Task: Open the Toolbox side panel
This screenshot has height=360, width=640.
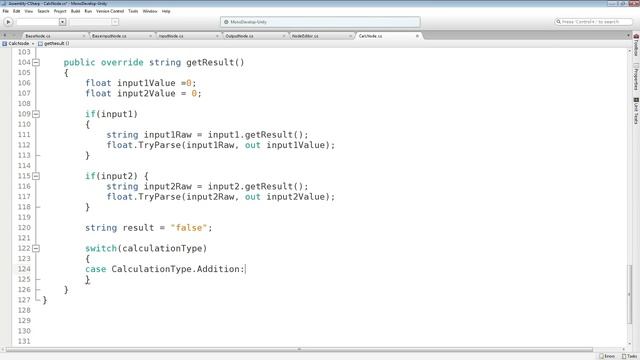Action: point(636,45)
